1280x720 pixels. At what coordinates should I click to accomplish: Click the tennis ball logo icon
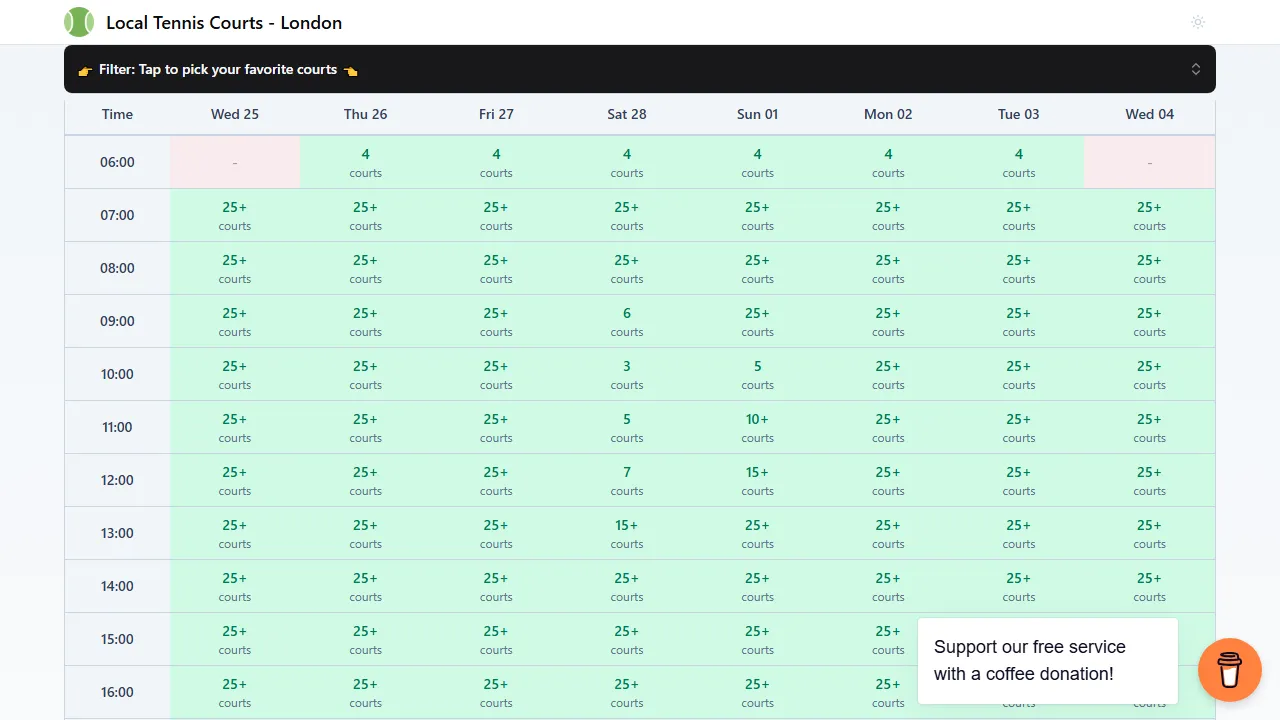(x=79, y=21)
